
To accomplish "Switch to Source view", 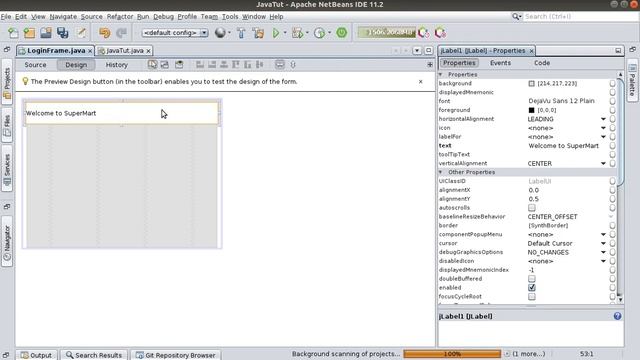I will point(36,65).
